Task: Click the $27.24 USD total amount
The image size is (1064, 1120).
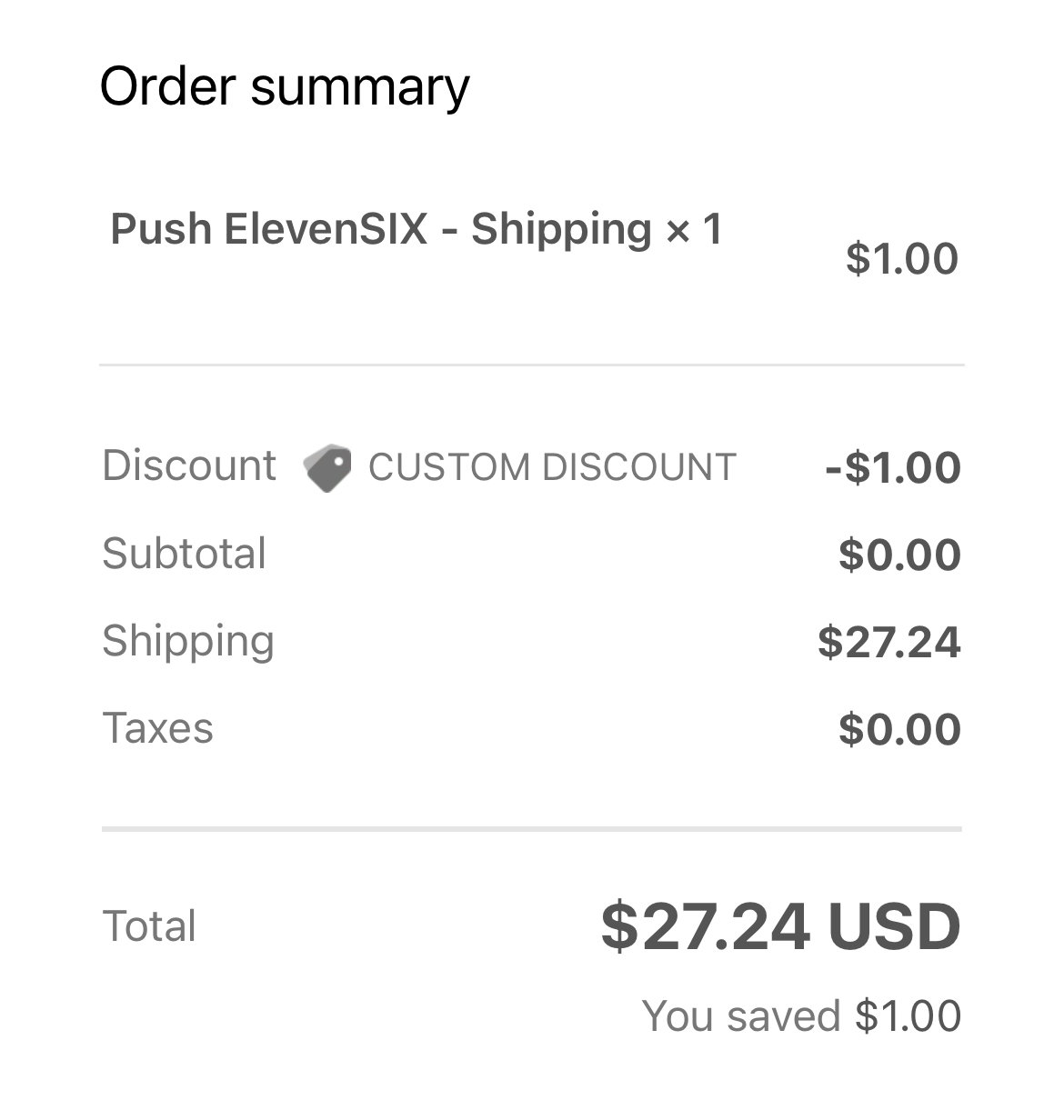Action: point(781,927)
